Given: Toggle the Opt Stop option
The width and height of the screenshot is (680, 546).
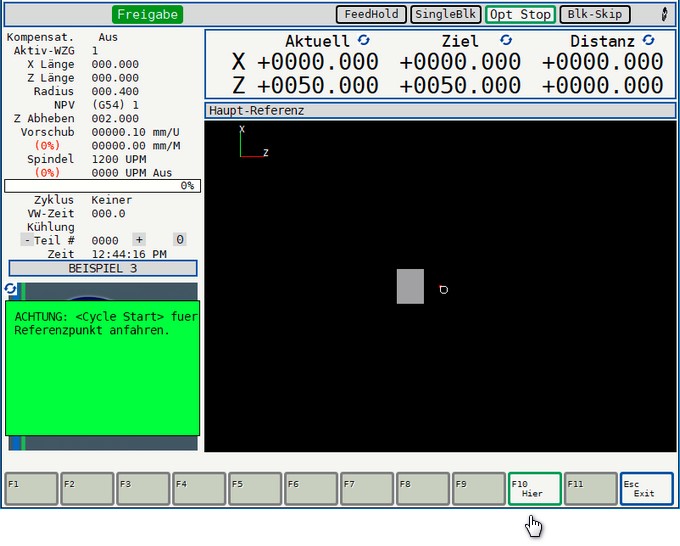Looking at the screenshot, I should (x=520, y=14).
